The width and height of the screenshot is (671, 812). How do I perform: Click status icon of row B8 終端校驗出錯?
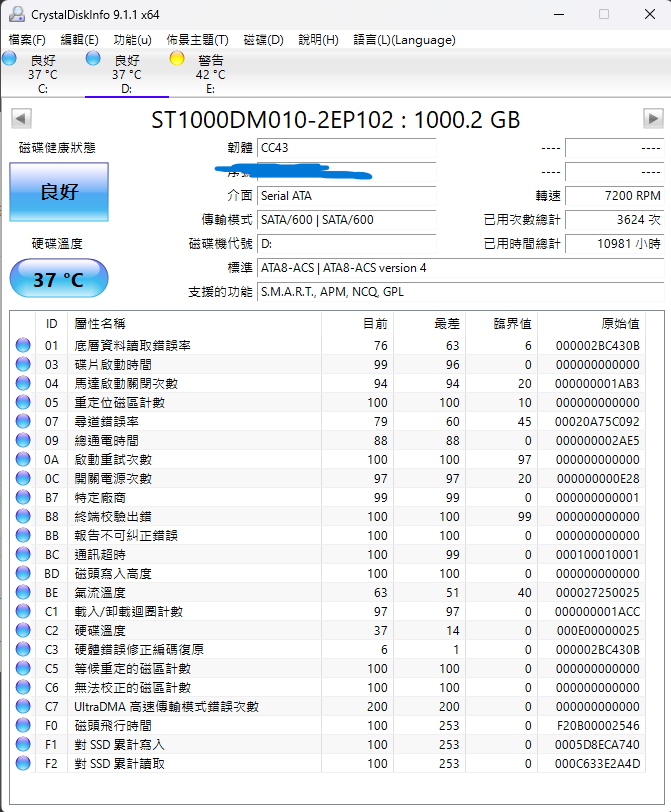[23, 516]
